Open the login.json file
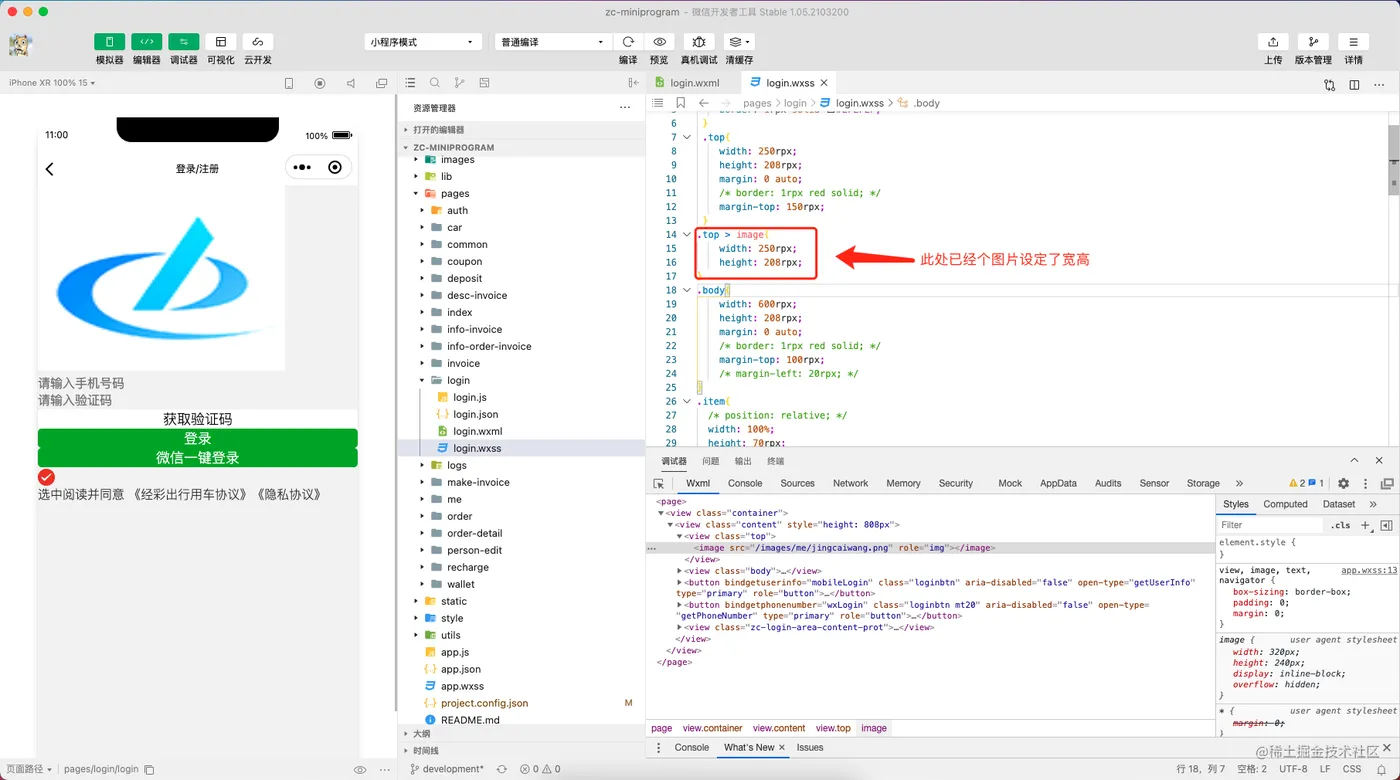 pos(475,415)
